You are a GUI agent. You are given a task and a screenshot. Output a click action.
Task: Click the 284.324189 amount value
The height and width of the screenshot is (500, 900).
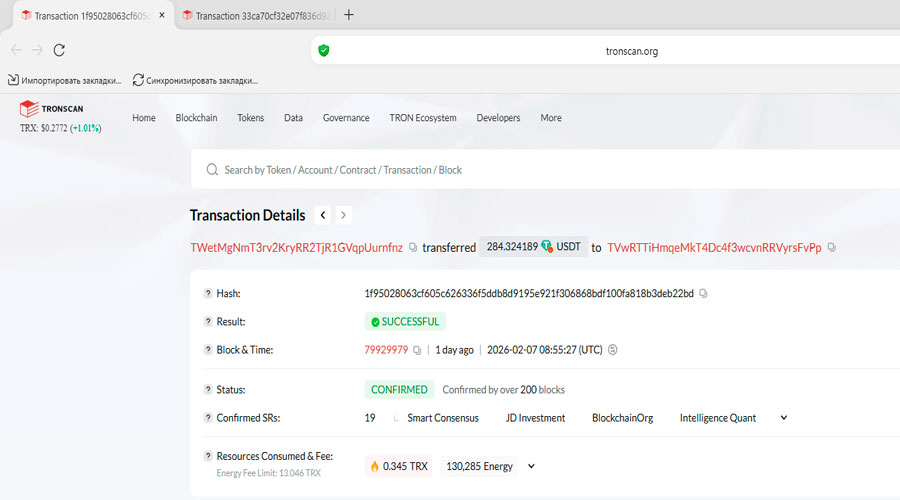(512, 247)
